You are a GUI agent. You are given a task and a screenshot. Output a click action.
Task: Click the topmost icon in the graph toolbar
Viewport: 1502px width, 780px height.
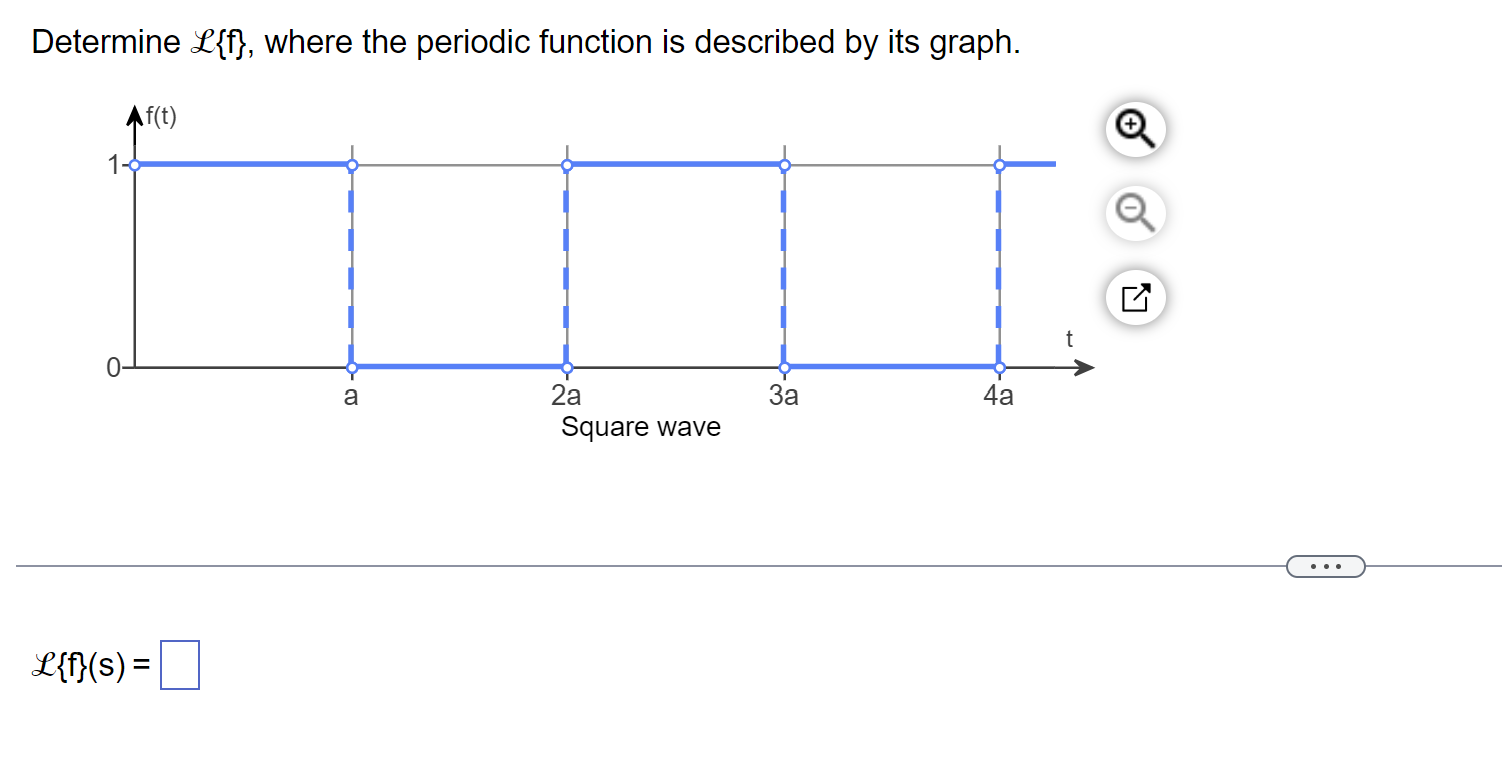click(x=1135, y=129)
